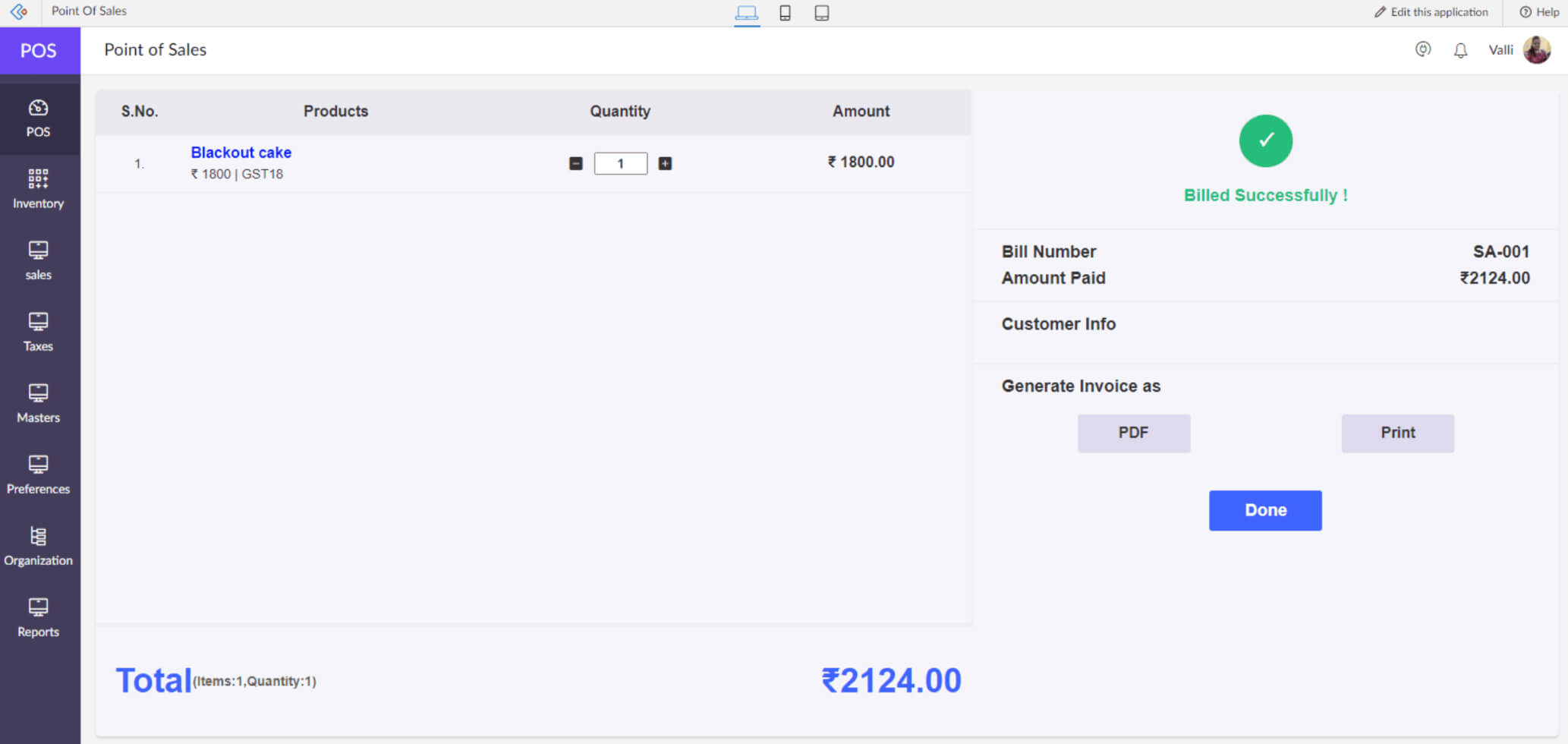The height and width of the screenshot is (744, 1568).
Task: Open the Organization section
Action: click(x=38, y=544)
